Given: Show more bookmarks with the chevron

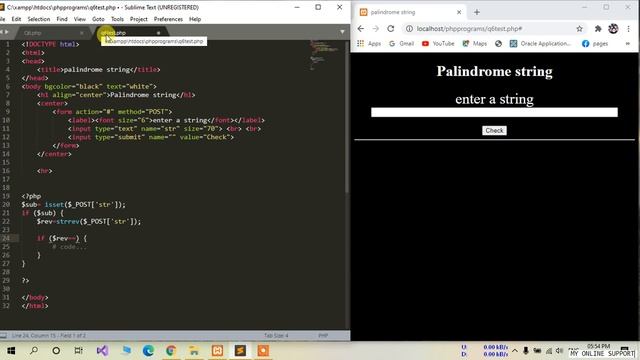Looking at the screenshot, I should point(628,43).
